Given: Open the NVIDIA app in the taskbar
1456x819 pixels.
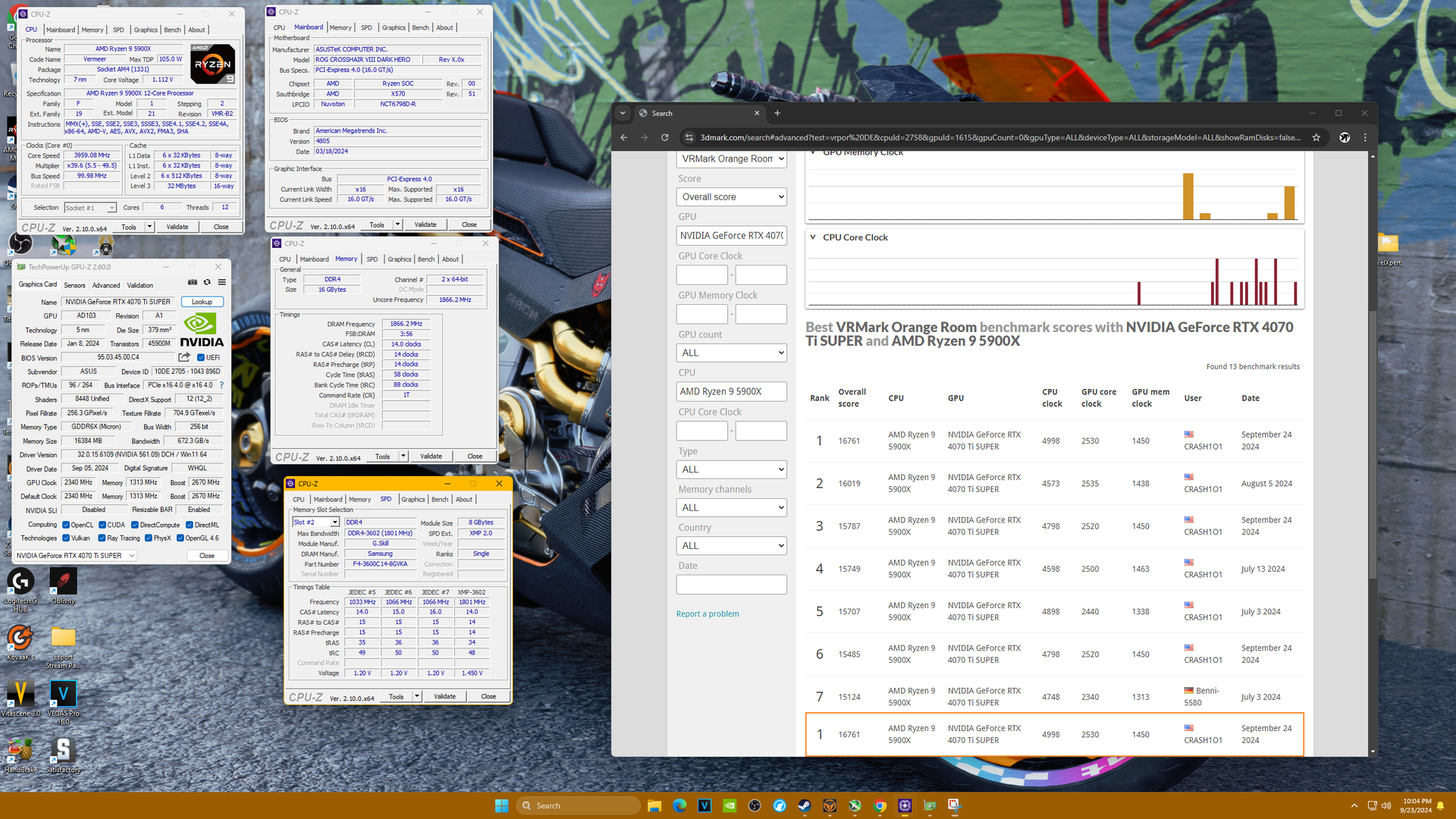Looking at the screenshot, I should [x=730, y=805].
